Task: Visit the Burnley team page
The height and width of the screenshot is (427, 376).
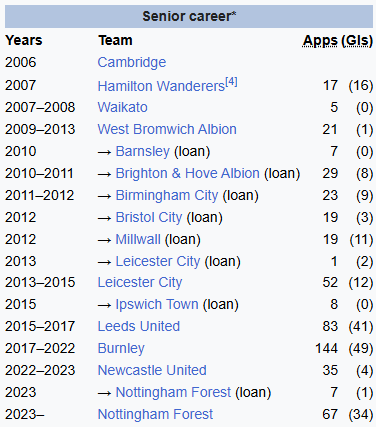Action: pos(121,349)
